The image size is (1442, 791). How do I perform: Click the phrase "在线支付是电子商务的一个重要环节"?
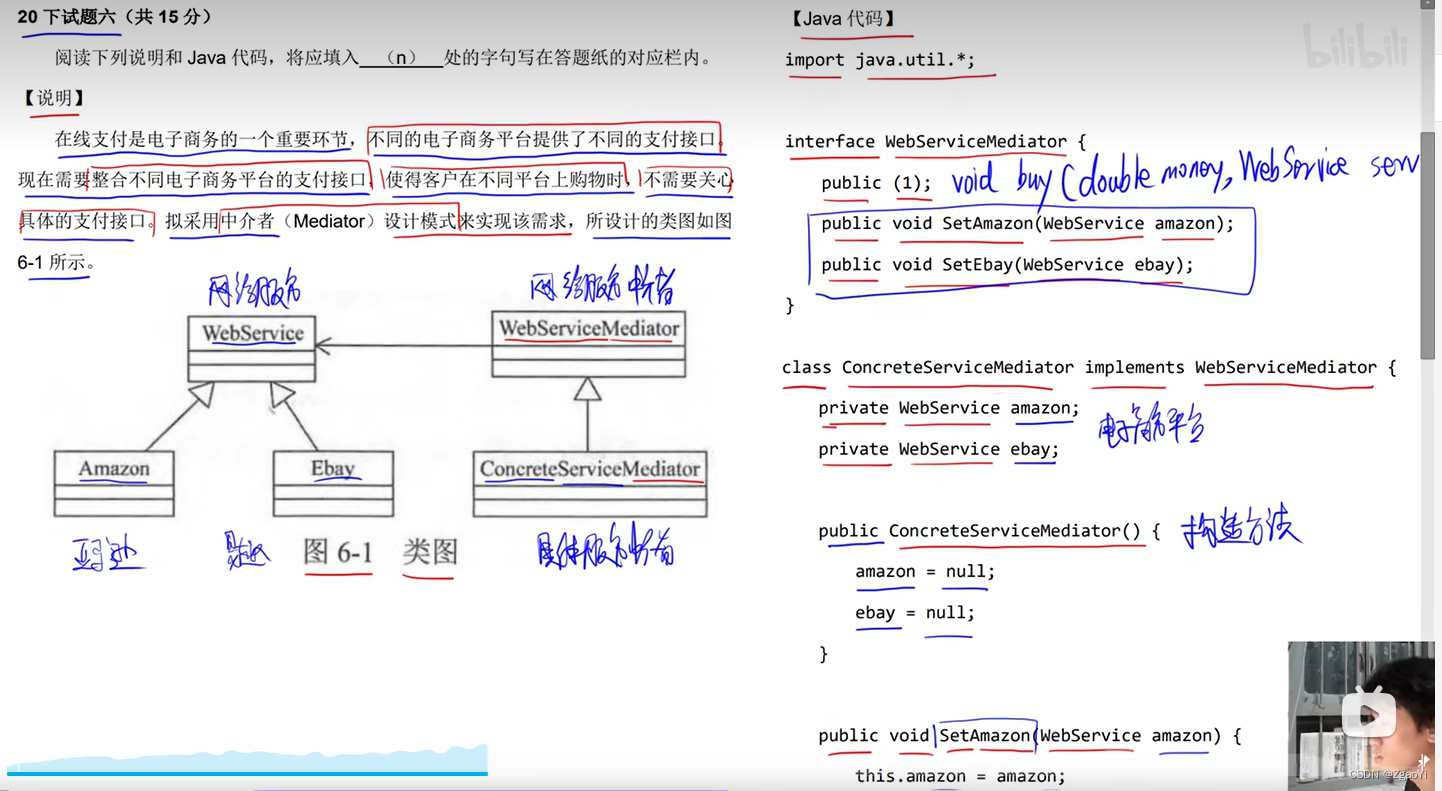(x=203, y=140)
